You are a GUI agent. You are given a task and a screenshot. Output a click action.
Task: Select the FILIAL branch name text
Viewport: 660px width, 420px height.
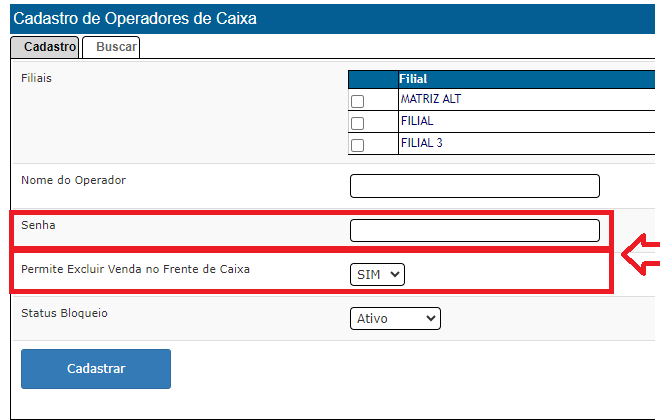(417, 122)
